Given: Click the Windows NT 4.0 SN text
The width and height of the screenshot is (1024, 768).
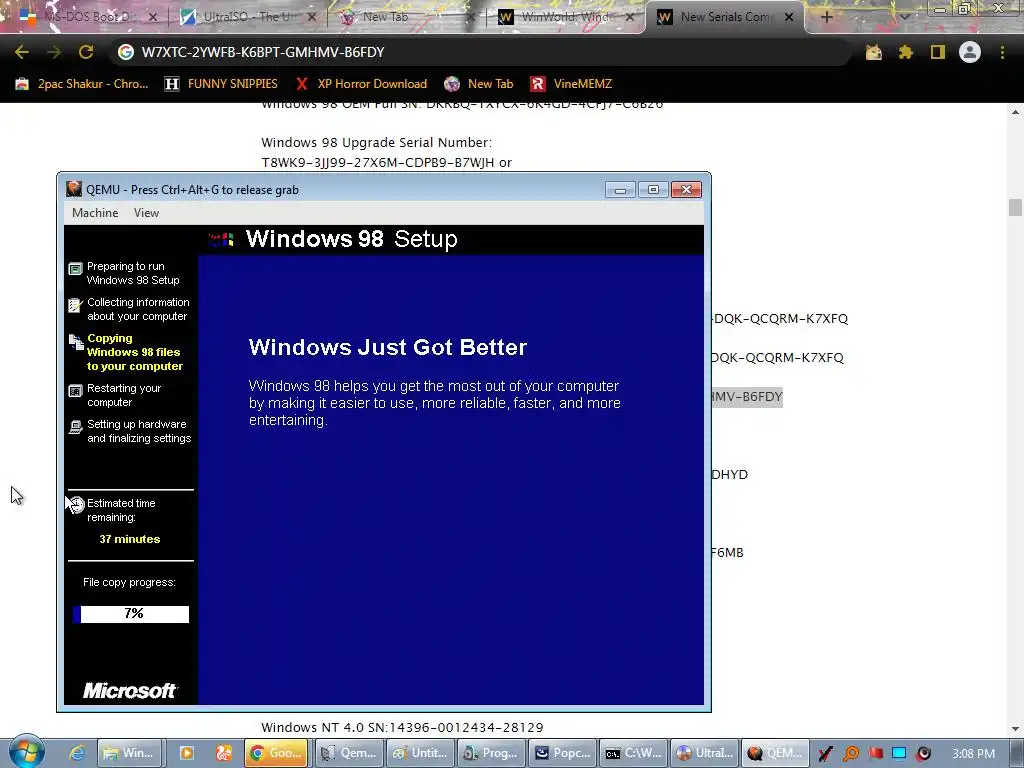Looking at the screenshot, I should pyautogui.click(x=402, y=728).
